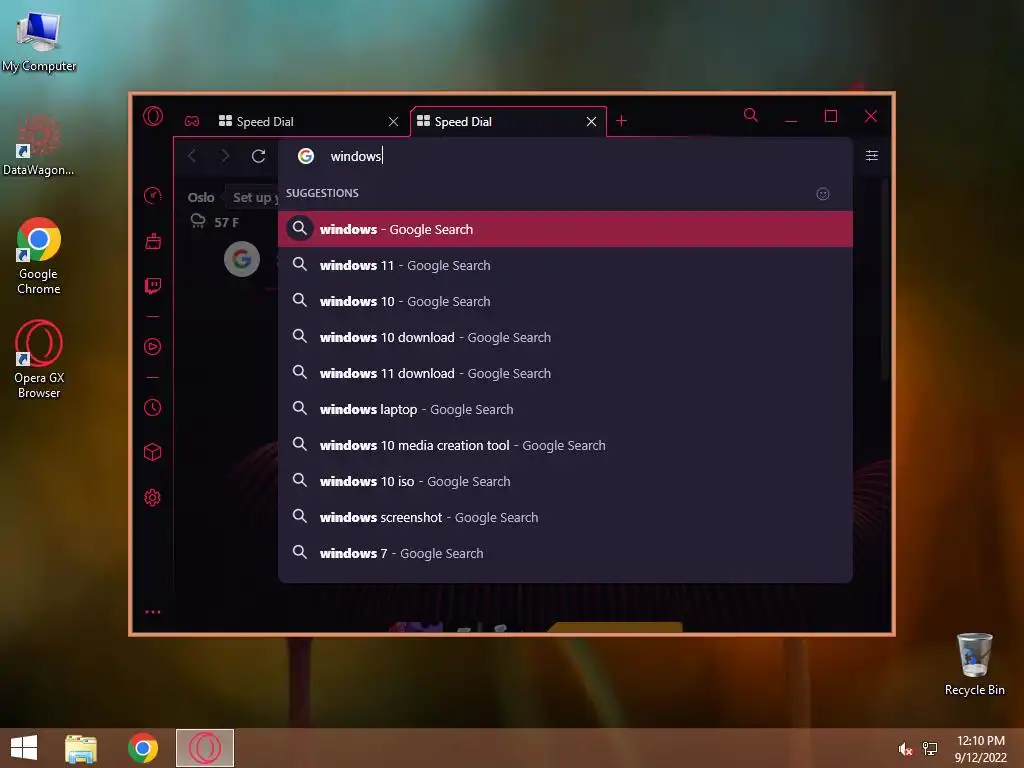Click the Google search engine icon in address bar
This screenshot has width=1024, height=768.
(x=306, y=156)
